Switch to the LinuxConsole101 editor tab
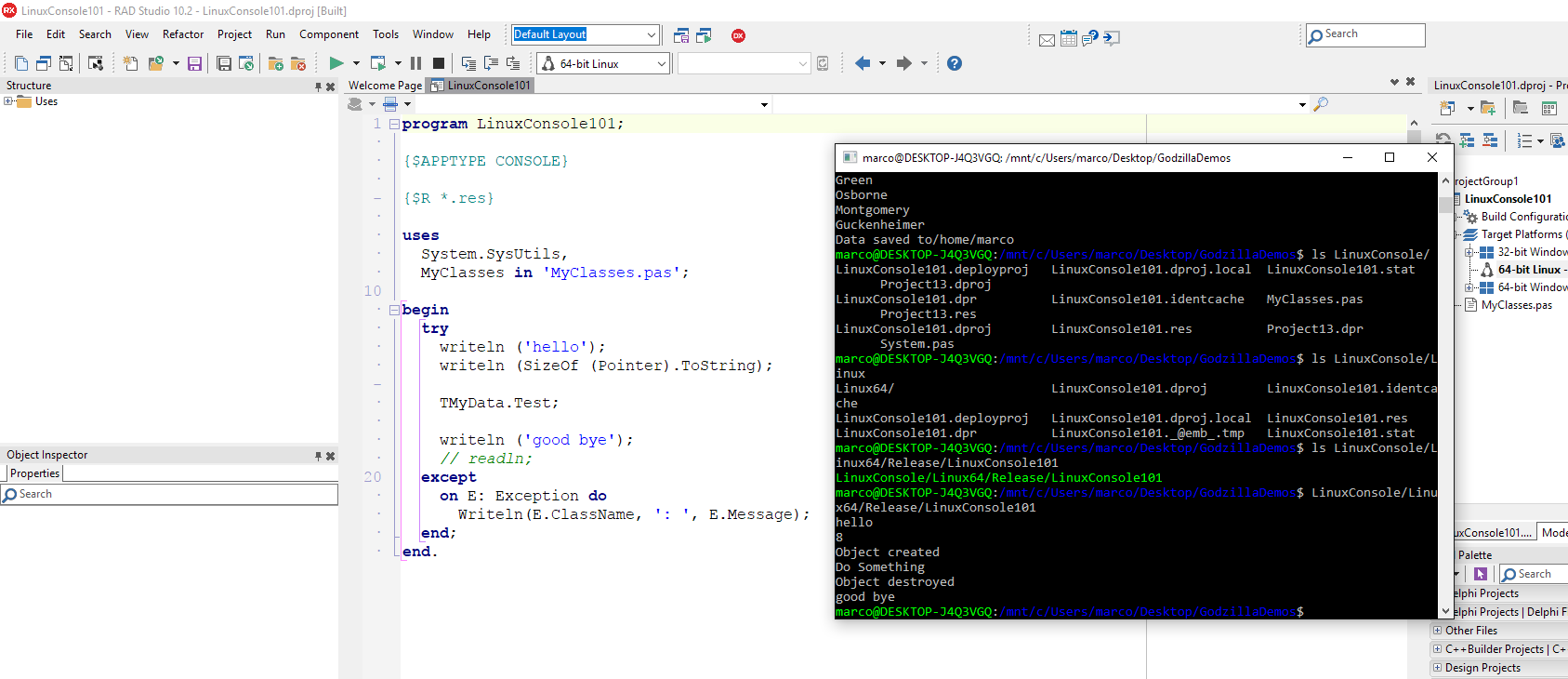This screenshot has width=1568, height=679. click(x=481, y=86)
